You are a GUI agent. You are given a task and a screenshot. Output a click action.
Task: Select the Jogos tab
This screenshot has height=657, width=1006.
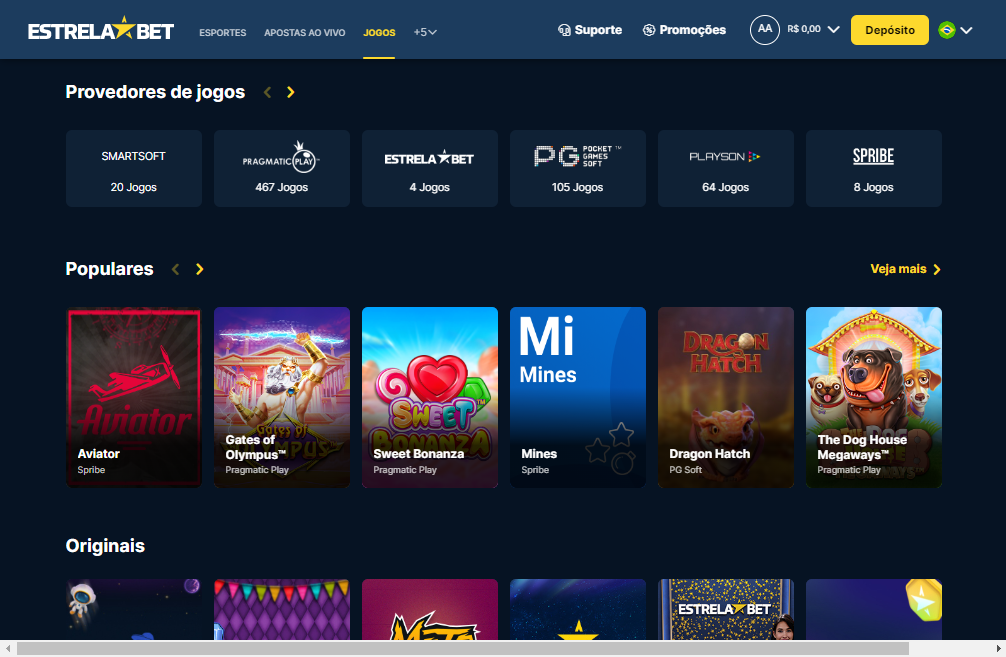pos(379,32)
